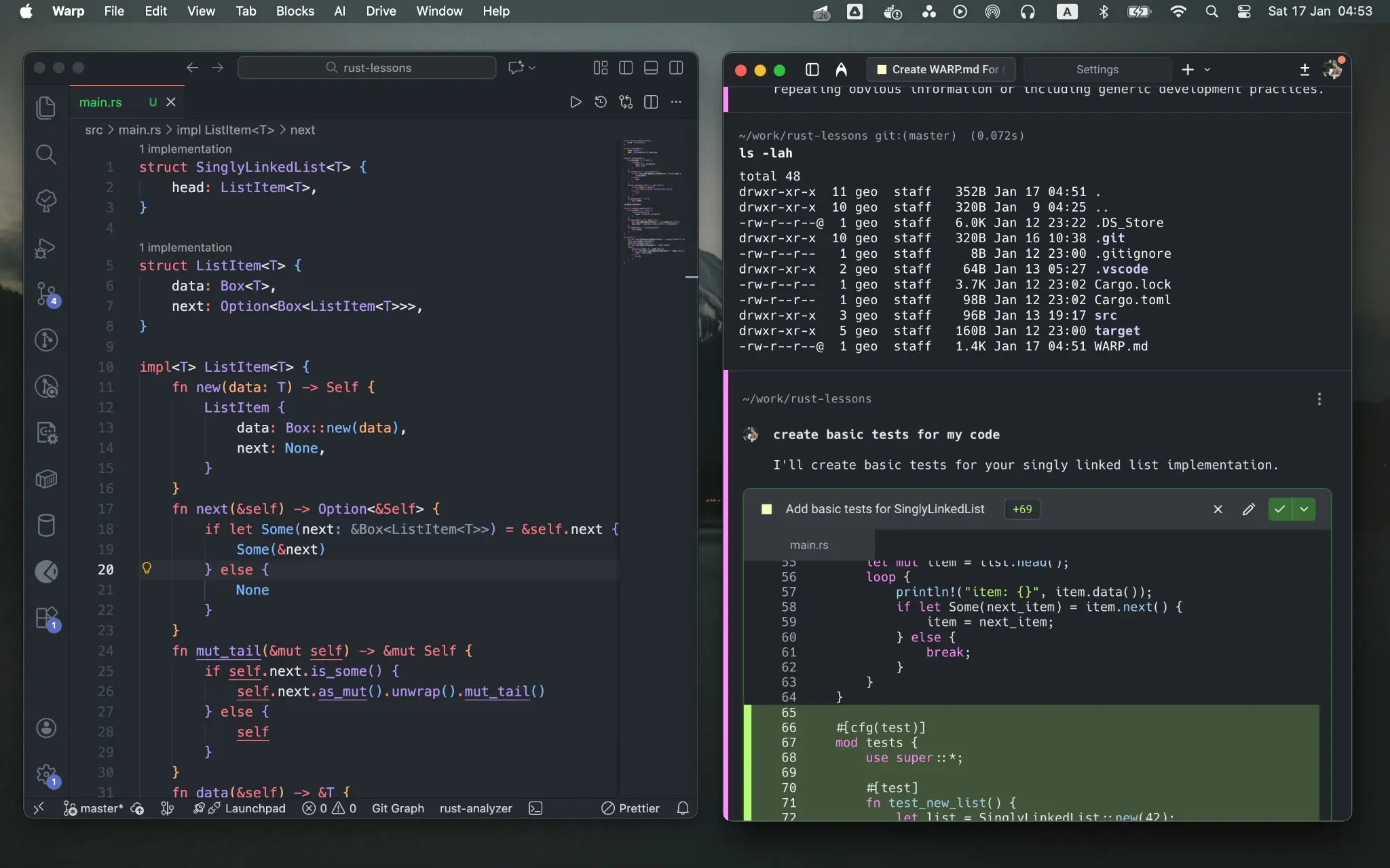Toggle the VS Code bottom panel

point(651,67)
